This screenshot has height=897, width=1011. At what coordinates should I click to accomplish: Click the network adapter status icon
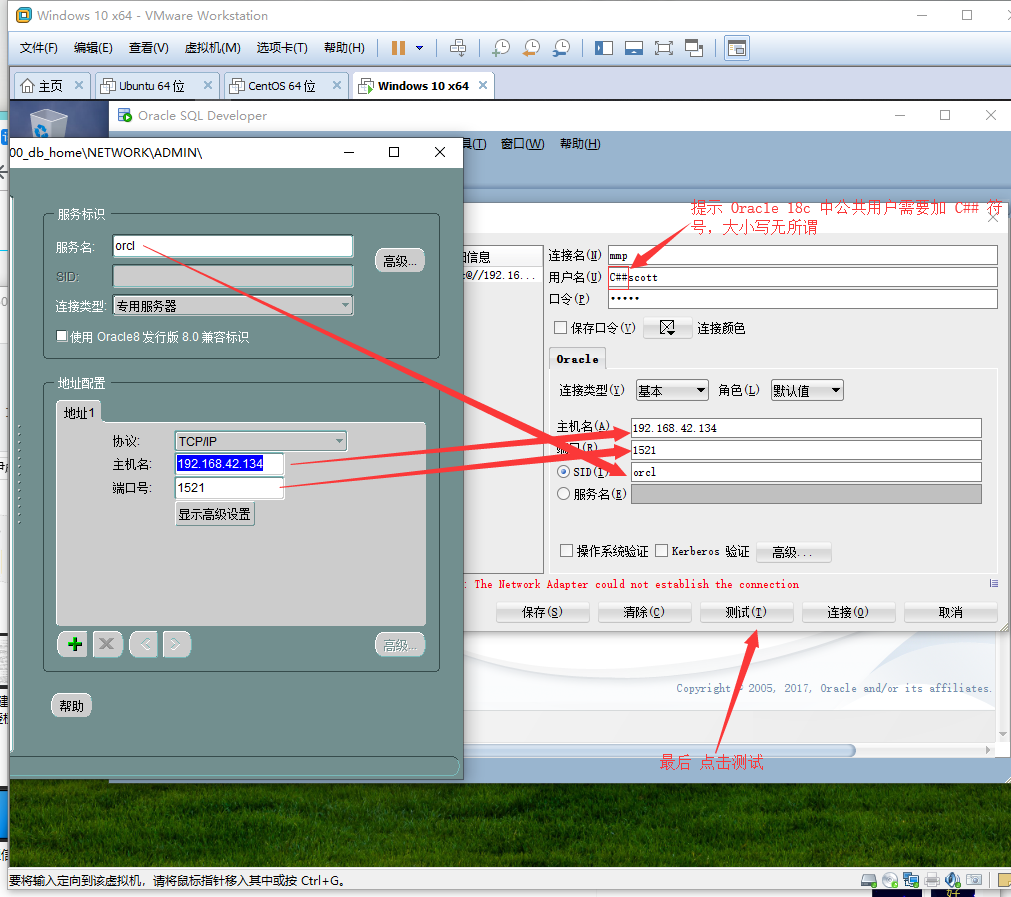[x=911, y=880]
